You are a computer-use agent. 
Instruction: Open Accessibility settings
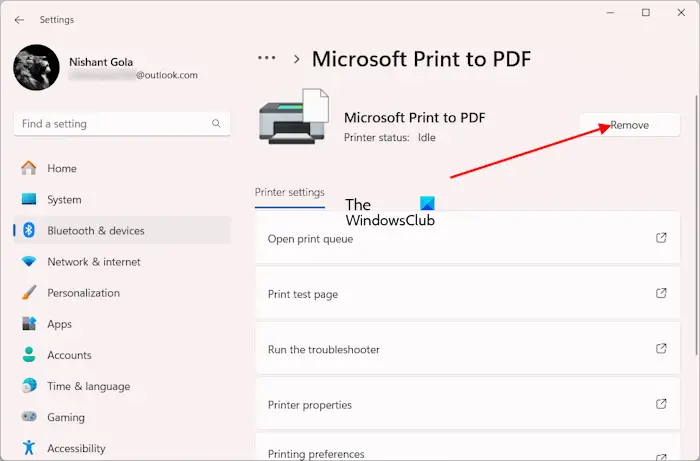[122, 448]
